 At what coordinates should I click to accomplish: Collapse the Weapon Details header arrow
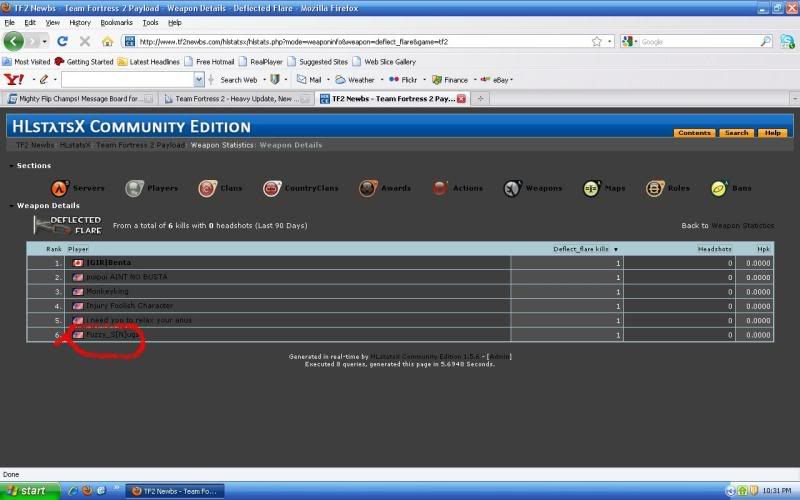[x=11, y=206]
